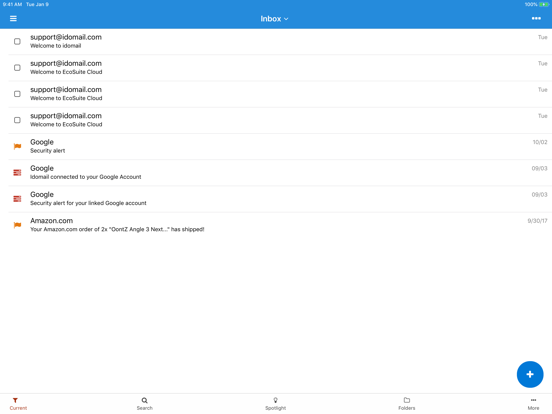Viewport: 552px width, 414px height.
Task: Select checkbox for Welcome to idomail email
Action: (17, 42)
